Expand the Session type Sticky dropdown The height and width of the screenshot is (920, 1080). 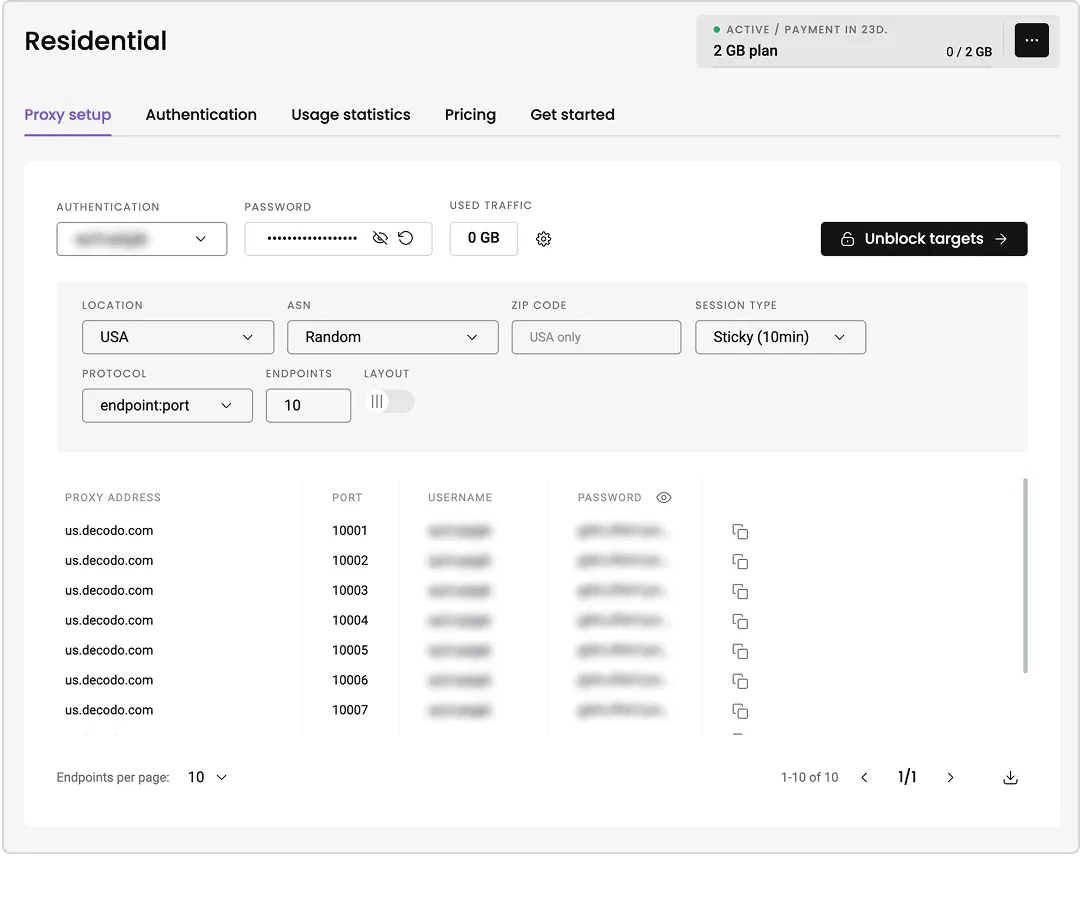click(x=780, y=337)
